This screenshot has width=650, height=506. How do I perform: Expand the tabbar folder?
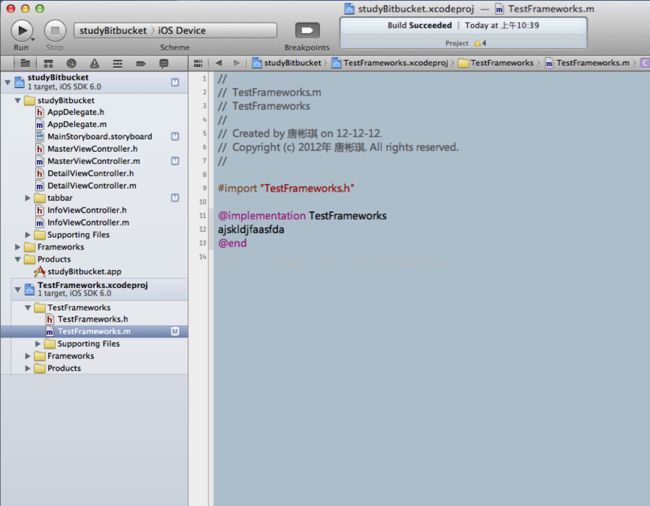(28, 198)
